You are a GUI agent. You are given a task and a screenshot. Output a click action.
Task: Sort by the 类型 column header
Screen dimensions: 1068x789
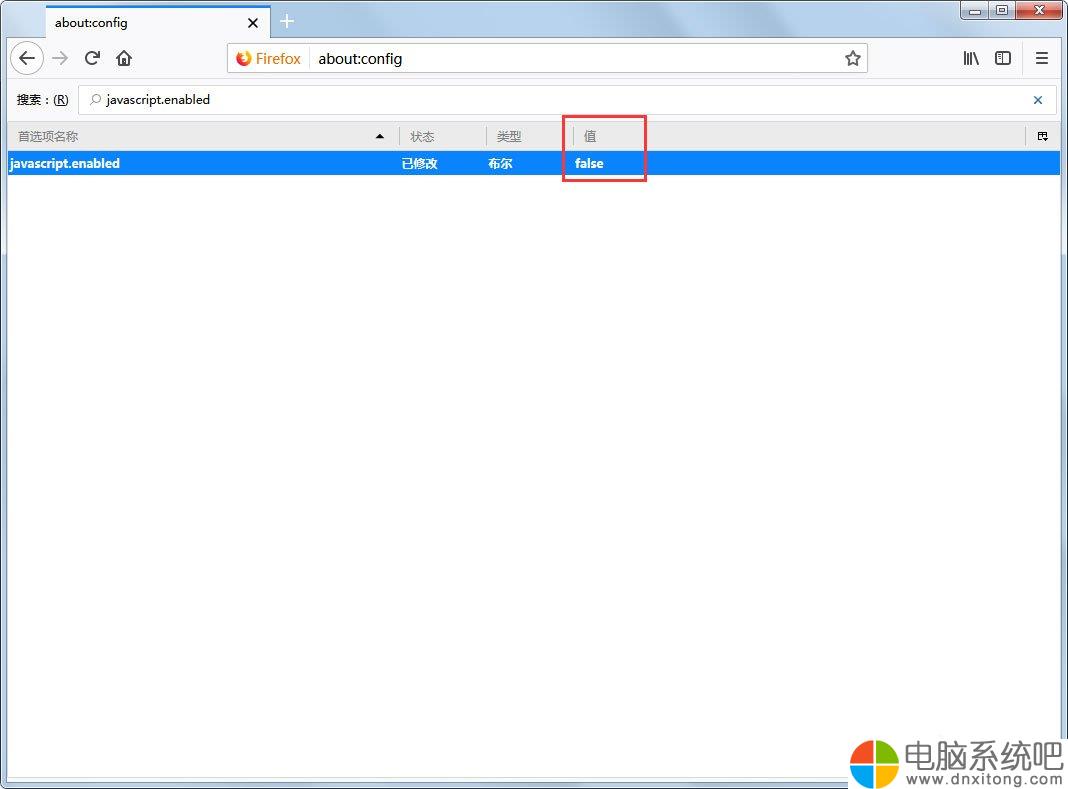[529, 136]
